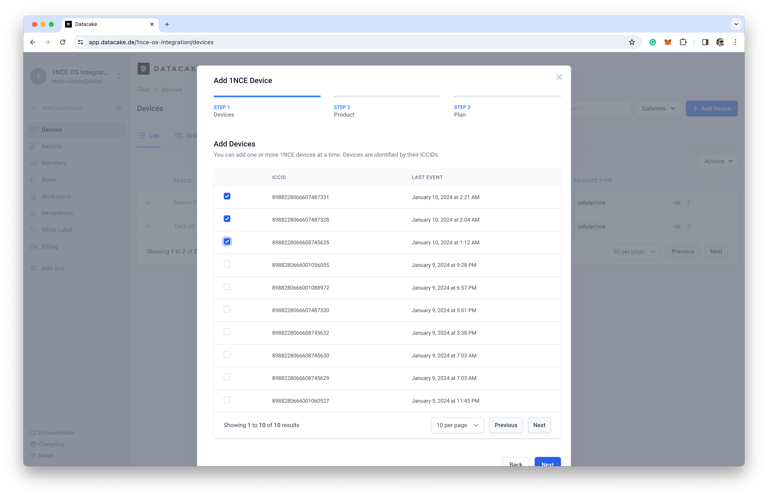
Task: Open the browser extensions puzzle icon
Action: click(x=683, y=42)
